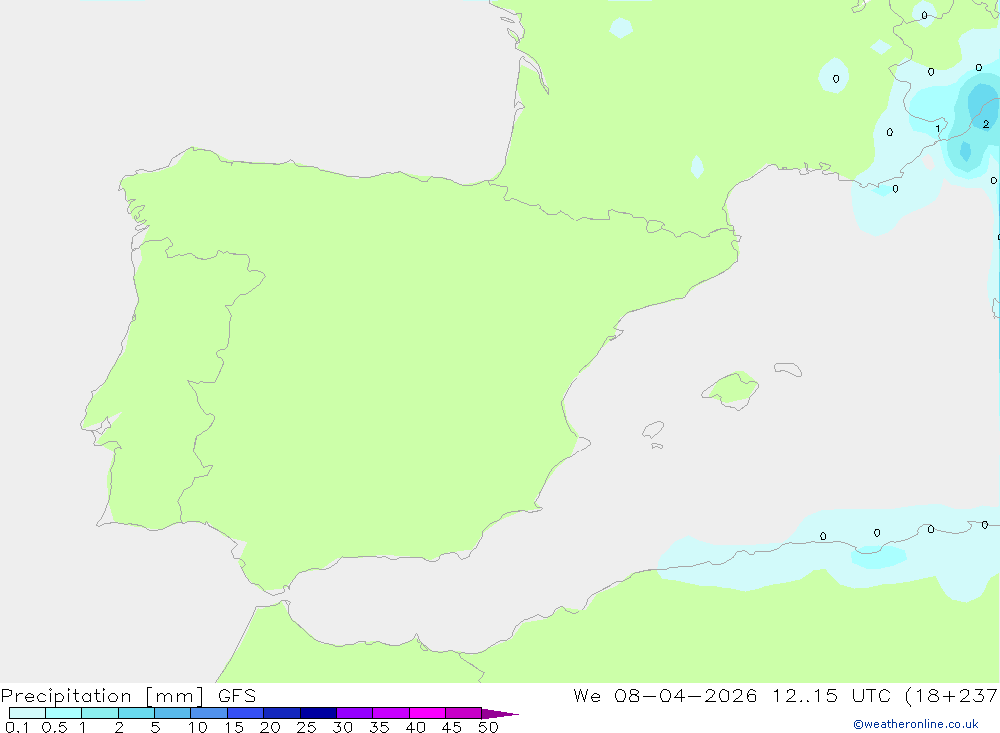
Task: Click the 5–10 mm light blue legend swatch
Action: (173, 713)
